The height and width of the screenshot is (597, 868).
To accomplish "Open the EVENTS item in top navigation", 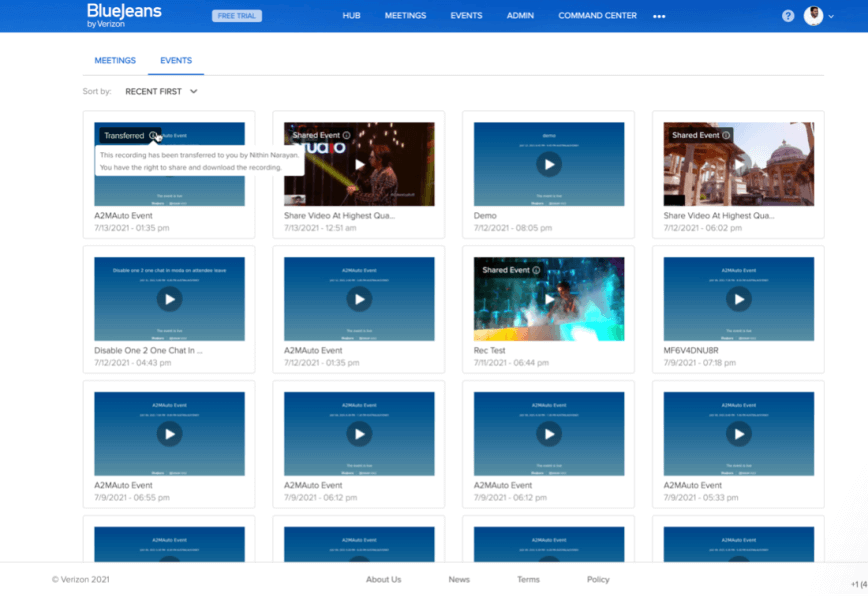I will point(466,16).
